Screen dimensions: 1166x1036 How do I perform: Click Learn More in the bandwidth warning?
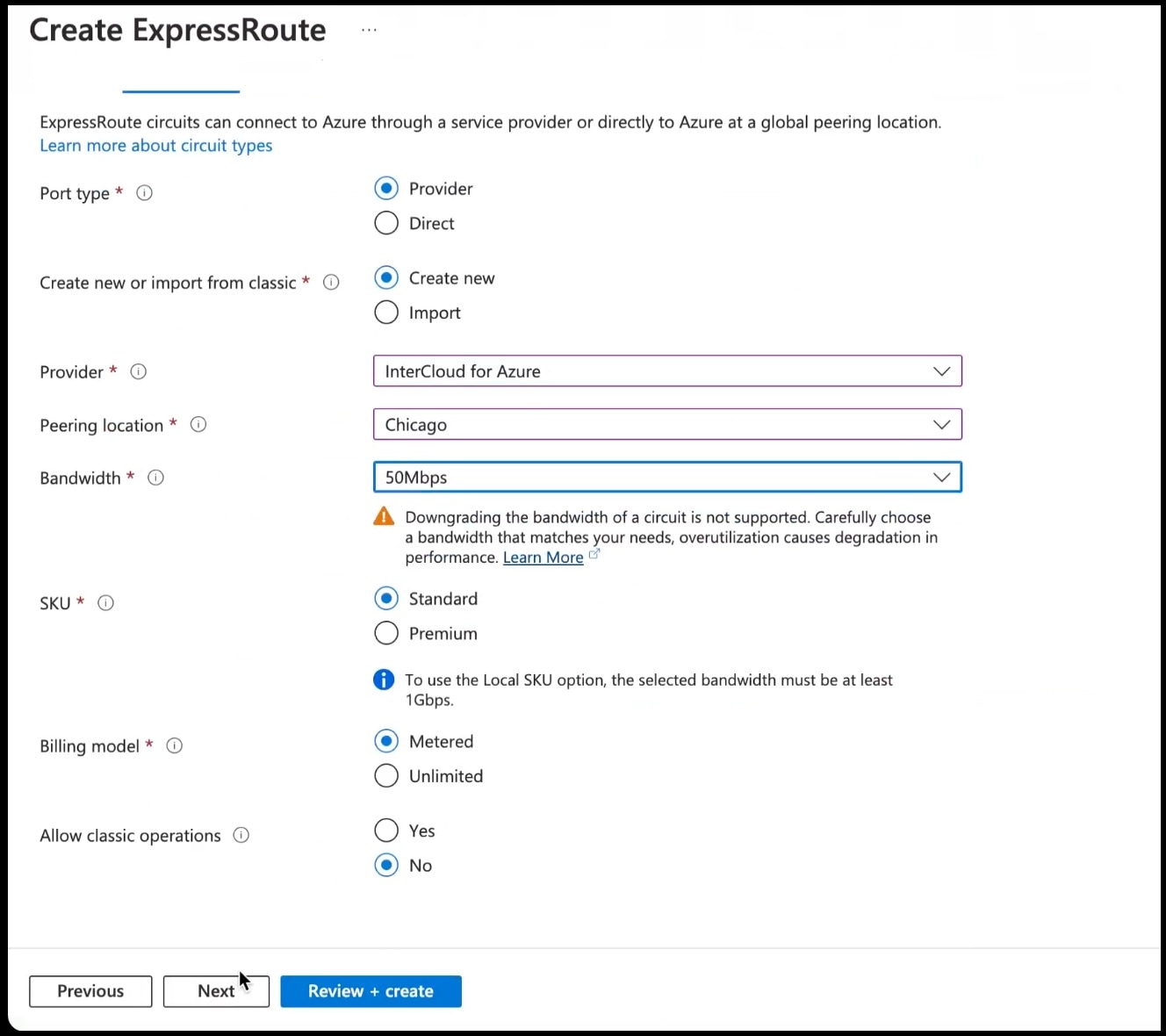click(543, 558)
